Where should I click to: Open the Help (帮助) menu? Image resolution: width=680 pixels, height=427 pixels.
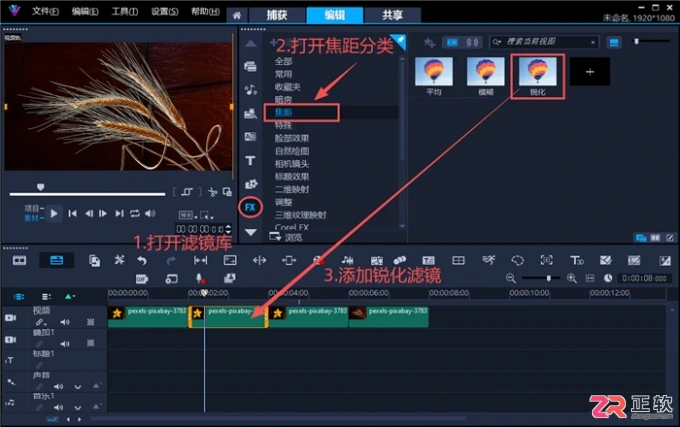coord(205,11)
